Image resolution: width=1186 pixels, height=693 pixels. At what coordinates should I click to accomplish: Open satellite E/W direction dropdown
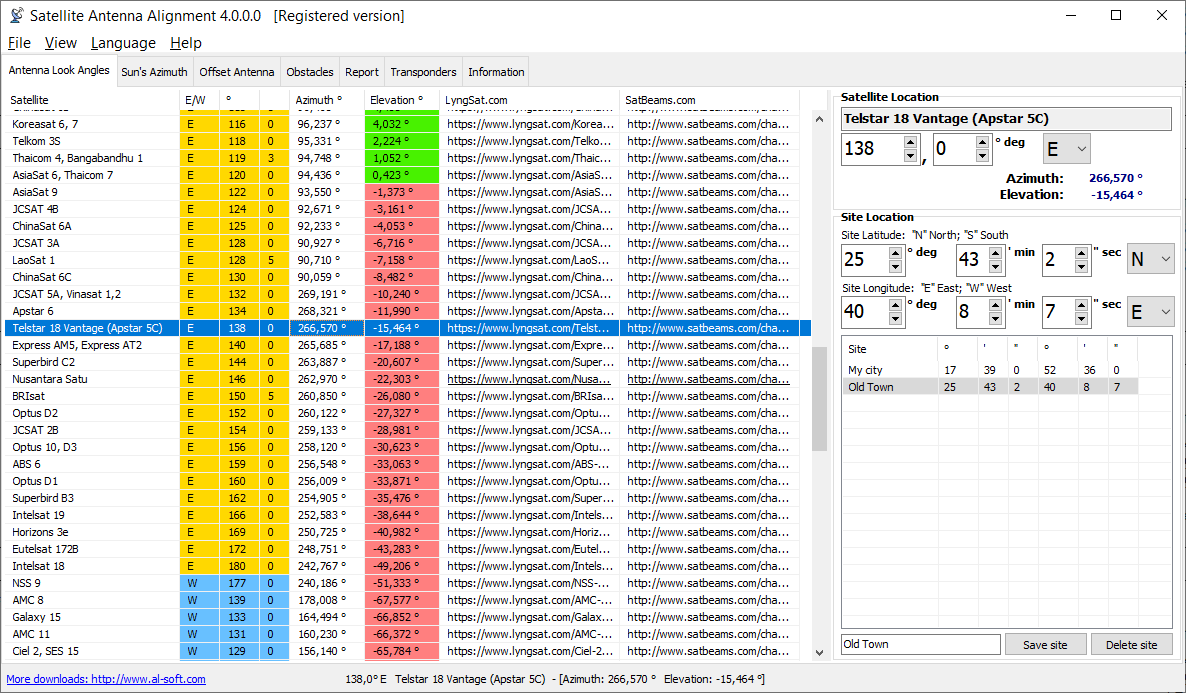[1066, 150]
